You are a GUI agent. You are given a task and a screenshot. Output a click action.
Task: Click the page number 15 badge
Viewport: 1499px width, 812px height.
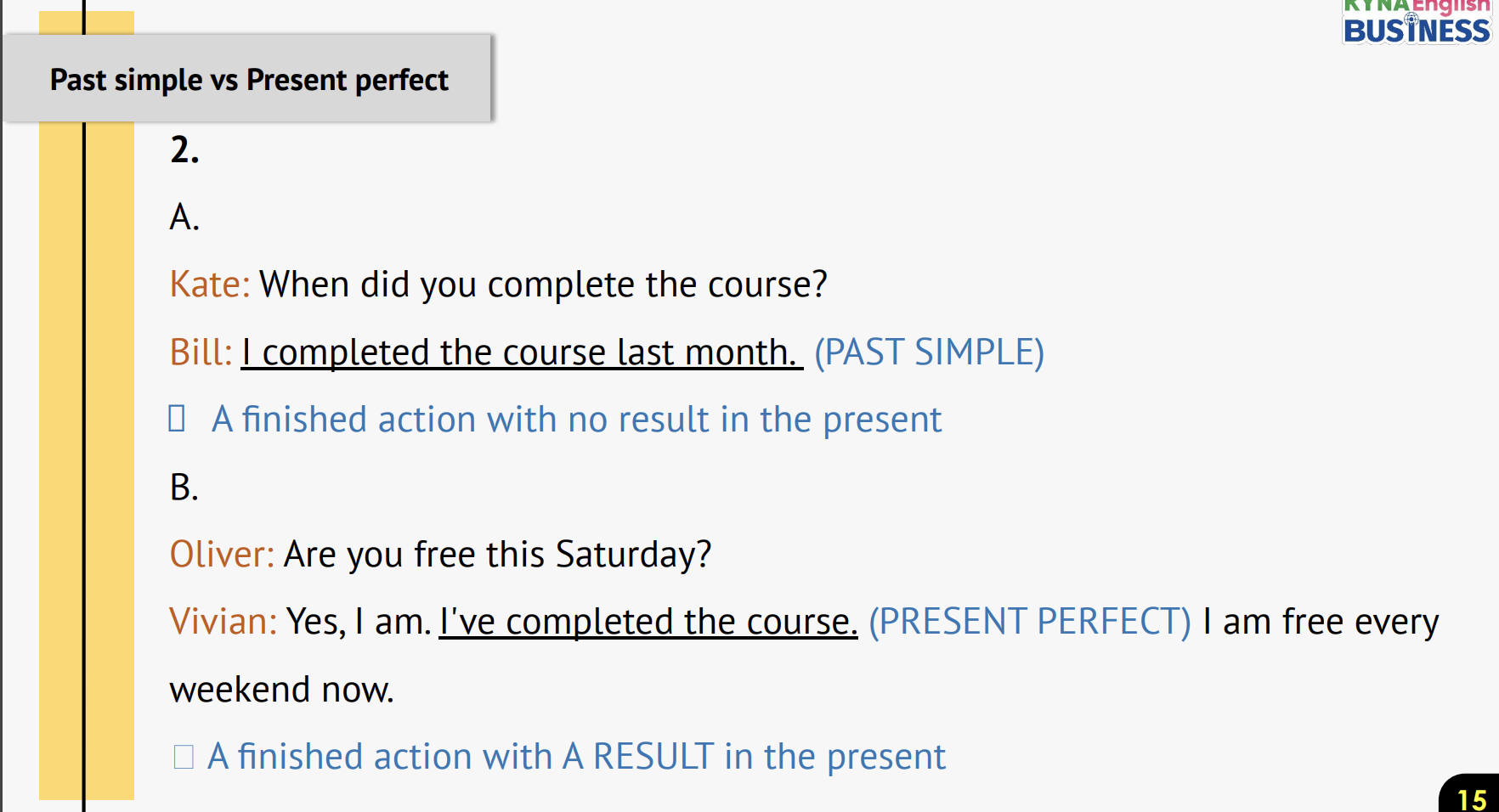[x=1472, y=798]
